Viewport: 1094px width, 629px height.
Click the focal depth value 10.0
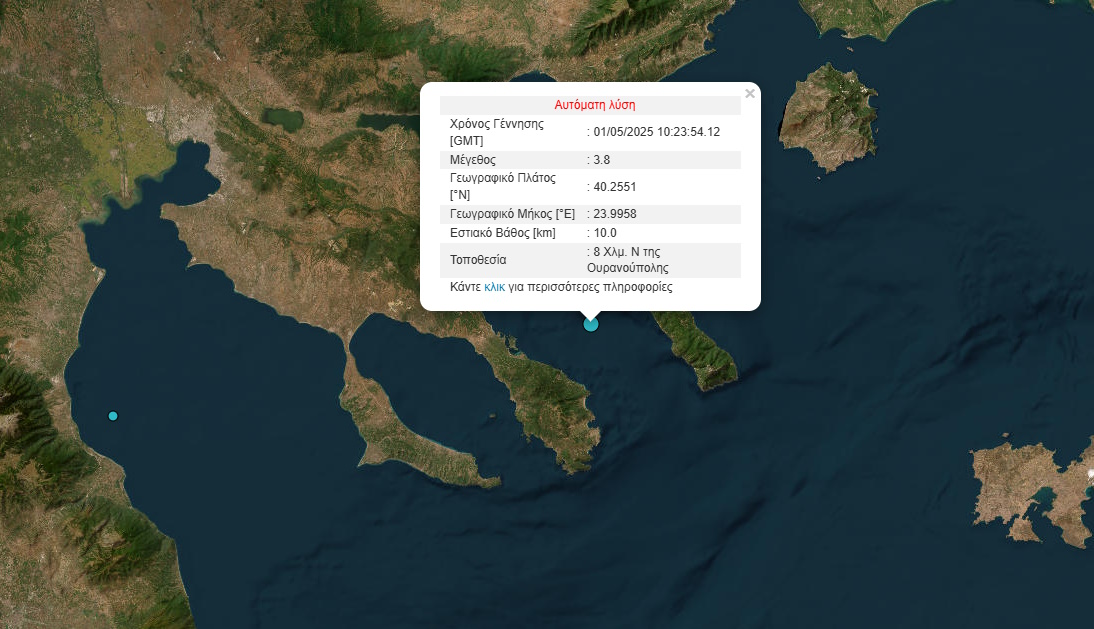605,233
